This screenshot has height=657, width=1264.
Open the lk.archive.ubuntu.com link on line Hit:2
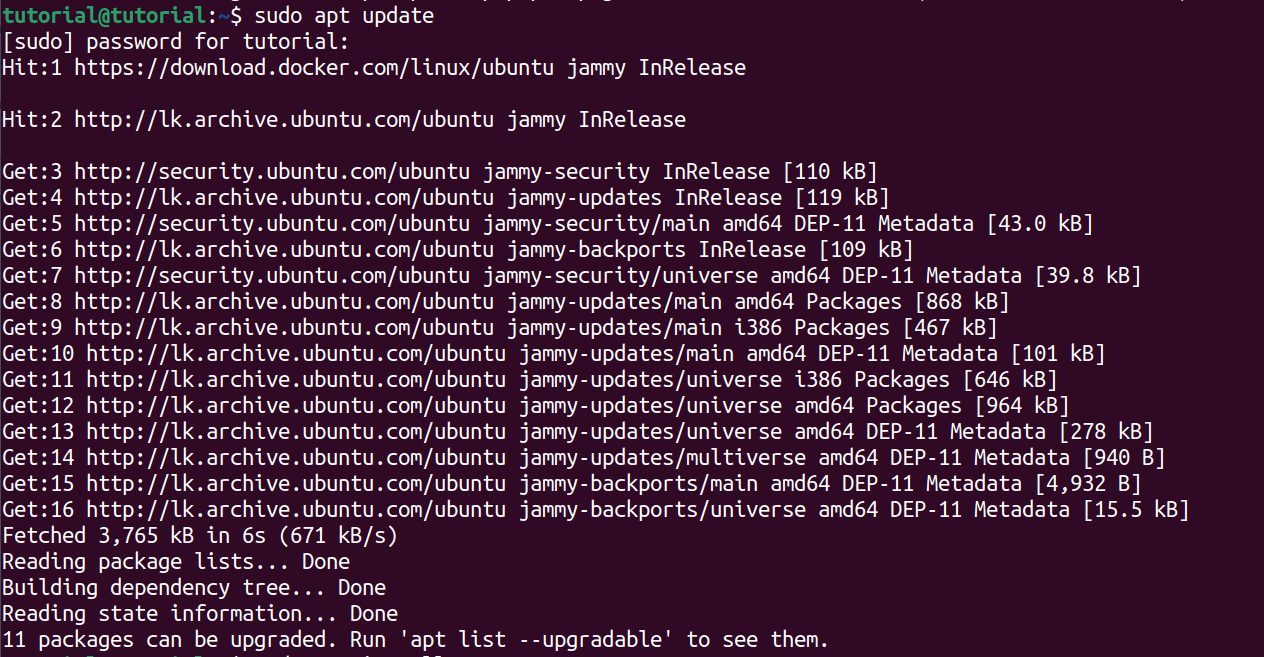[290, 119]
